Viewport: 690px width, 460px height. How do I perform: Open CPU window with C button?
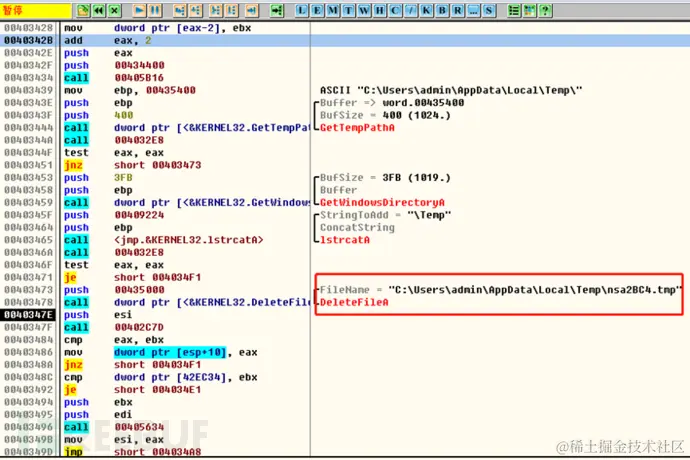[x=395, y=10]
